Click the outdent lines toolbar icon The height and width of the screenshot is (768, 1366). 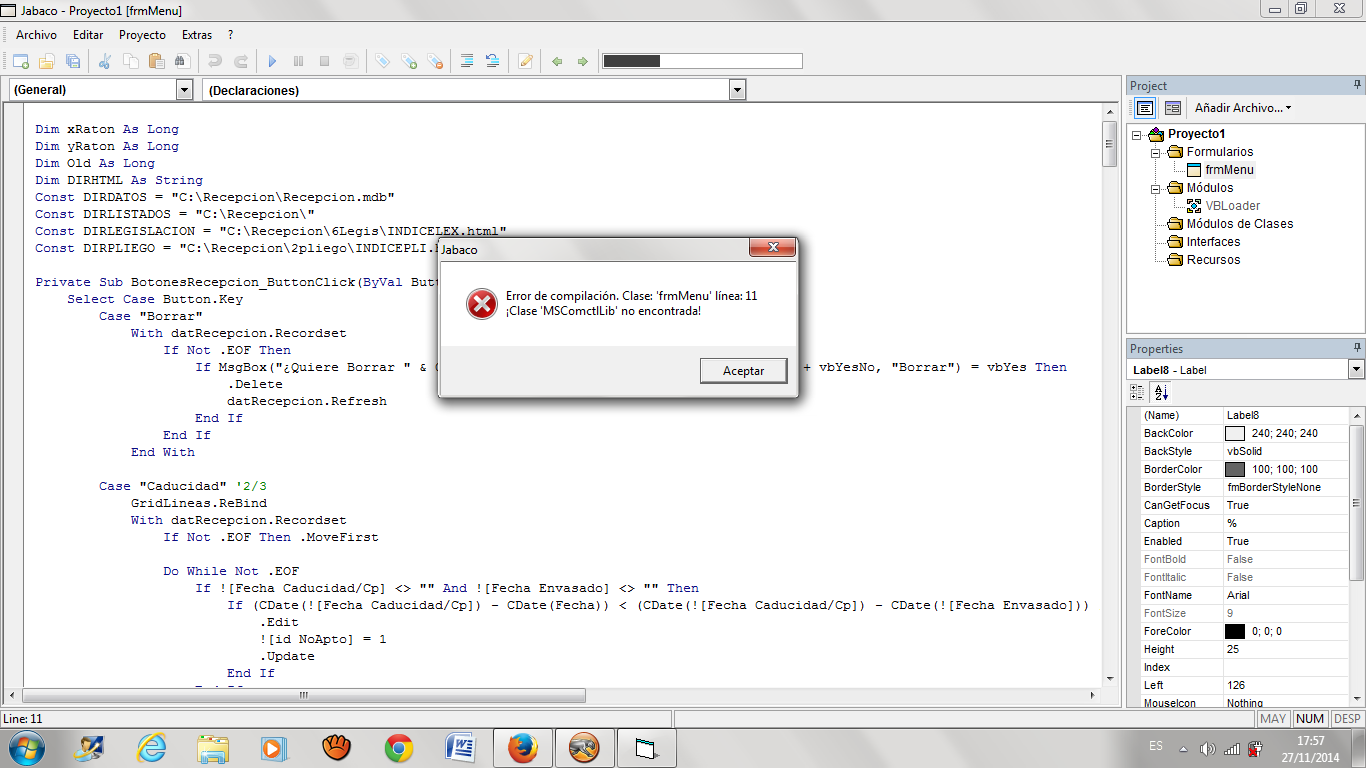493,61
